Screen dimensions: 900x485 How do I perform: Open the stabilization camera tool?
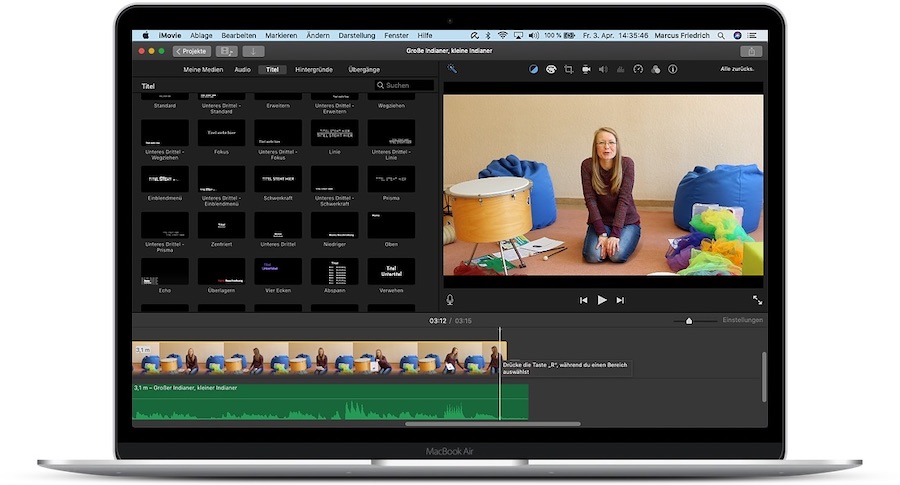click(x=586, y=69)
